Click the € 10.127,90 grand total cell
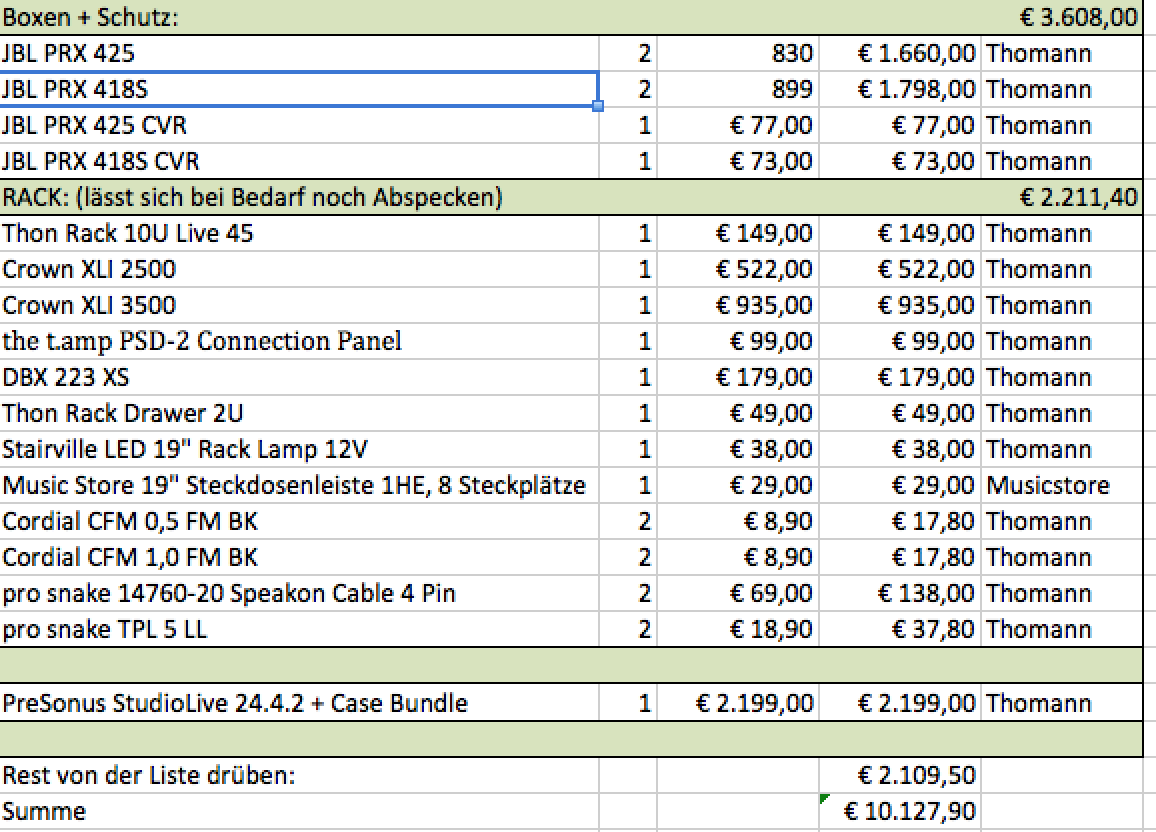This screenshot has height=832, width=1156. (899, 811)
